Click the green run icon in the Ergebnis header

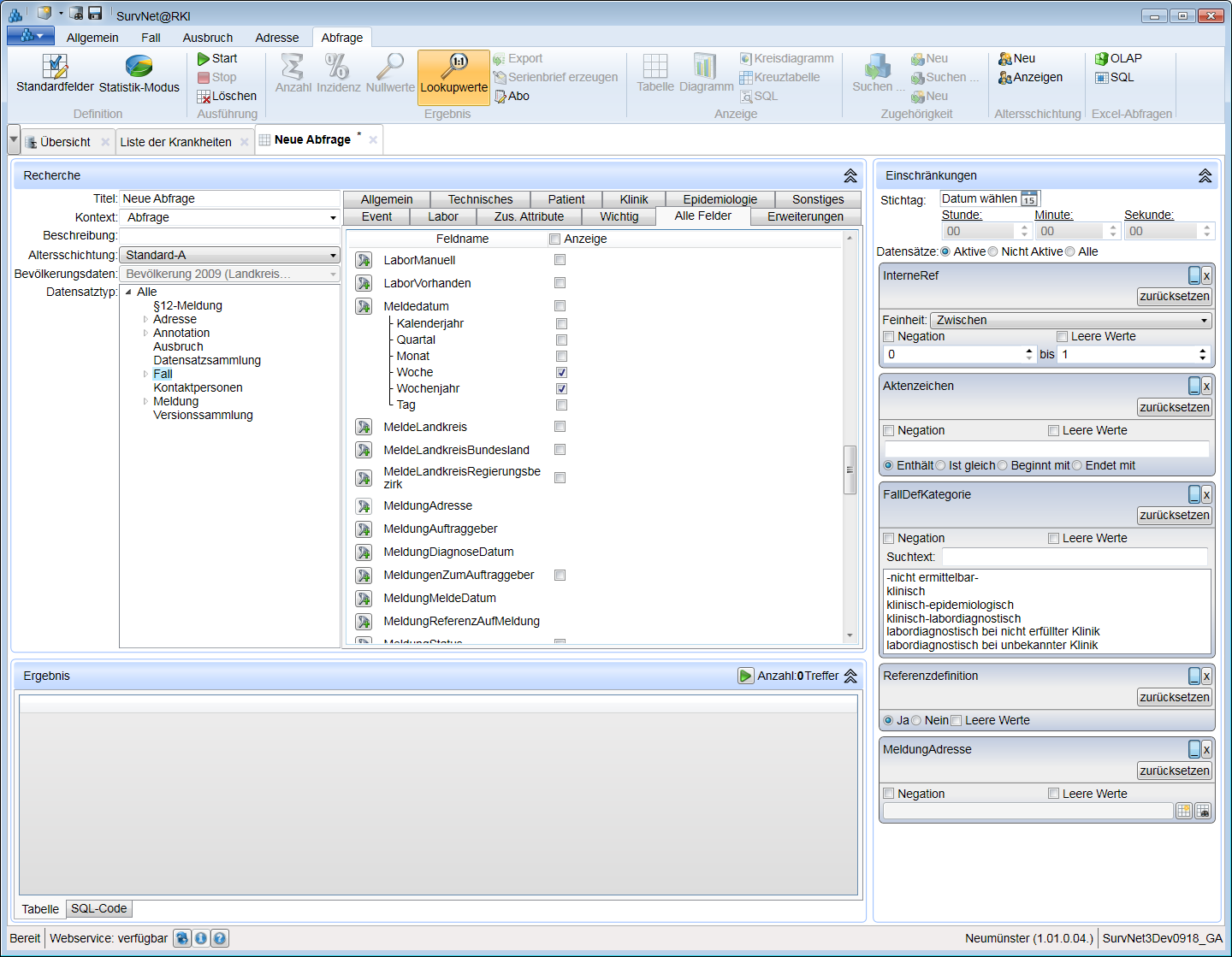[x=745, y=676]
